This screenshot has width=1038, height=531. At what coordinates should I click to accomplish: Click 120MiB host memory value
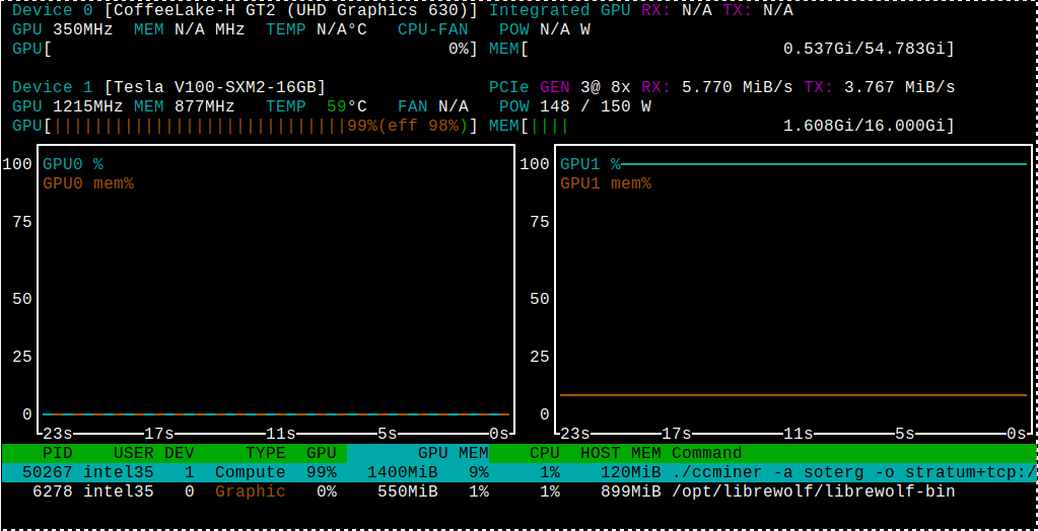pyautogui.click(x=631, y=473)
